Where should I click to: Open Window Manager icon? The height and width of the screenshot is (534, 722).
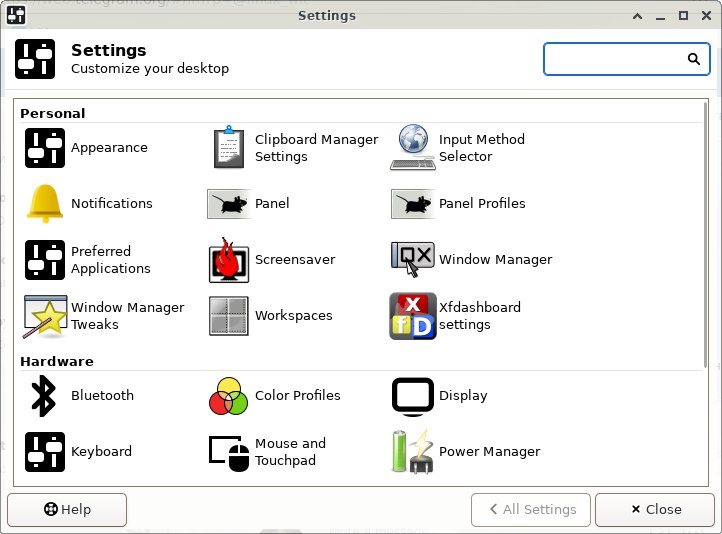point(413,259)
